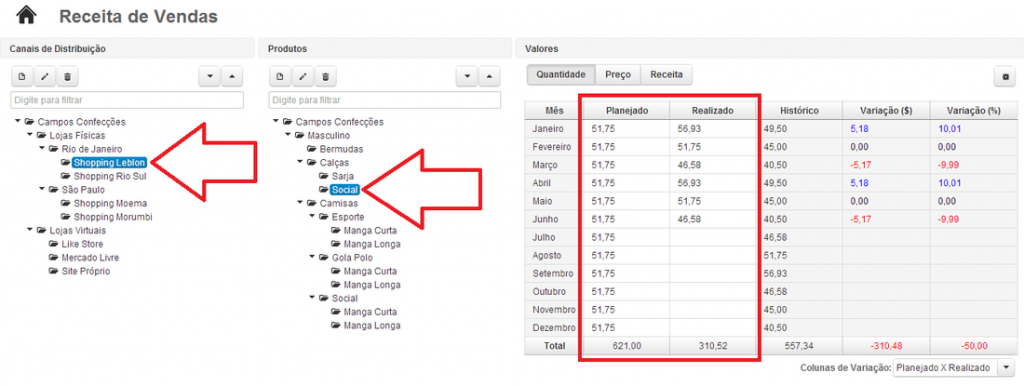The width and height of the screenshot is (1024, 386).
Task: Collapse the Lojas Virtuais node
Action: coord(29,230)
